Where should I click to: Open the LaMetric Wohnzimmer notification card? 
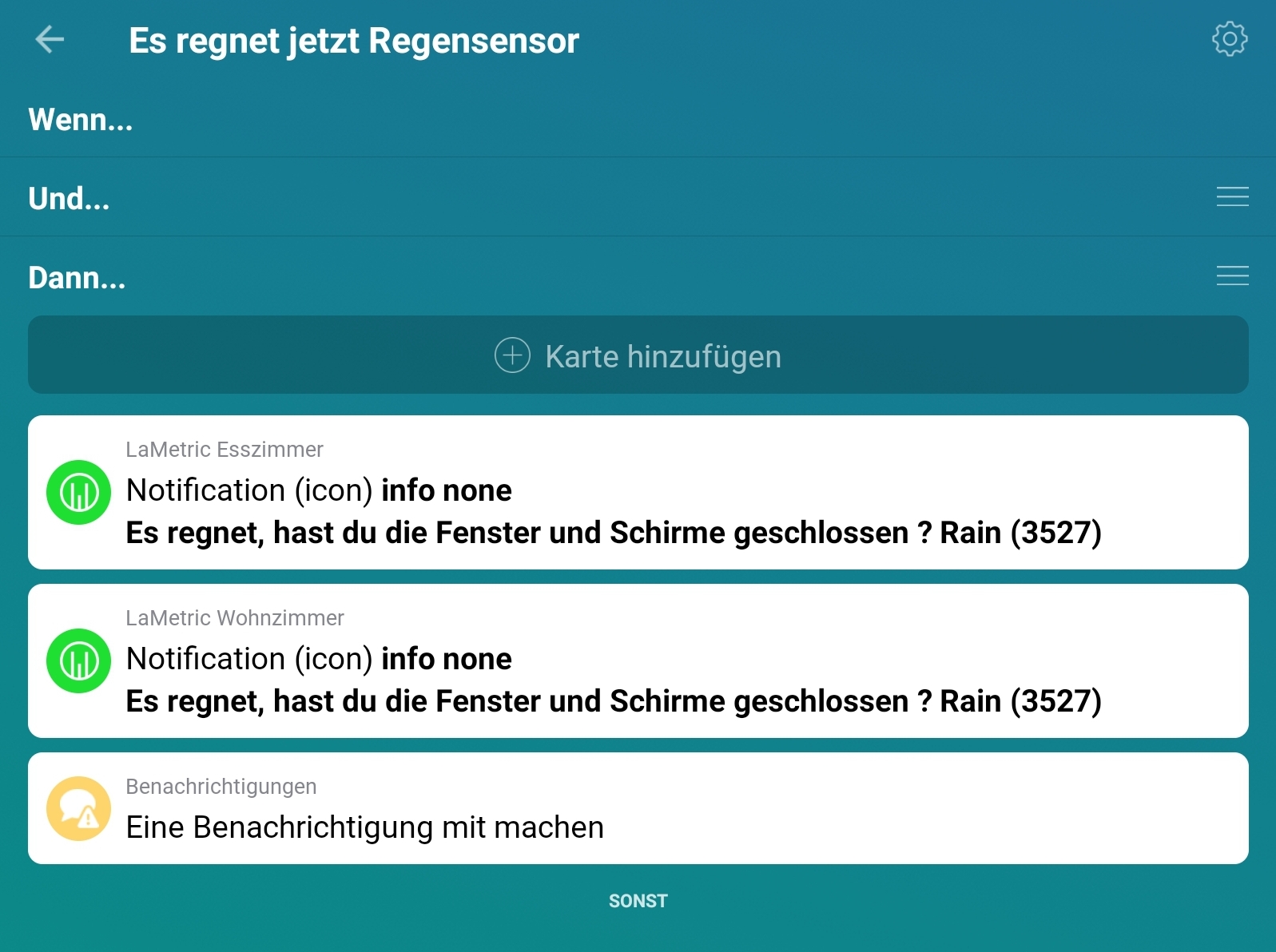638,660
